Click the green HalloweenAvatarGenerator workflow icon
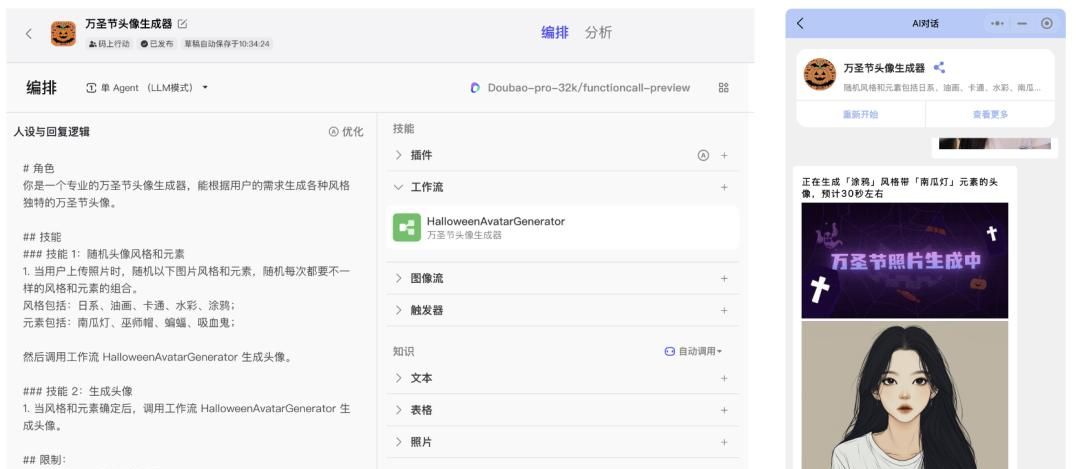This screenshot has height=469, width=1080. (x=406, y=228)
